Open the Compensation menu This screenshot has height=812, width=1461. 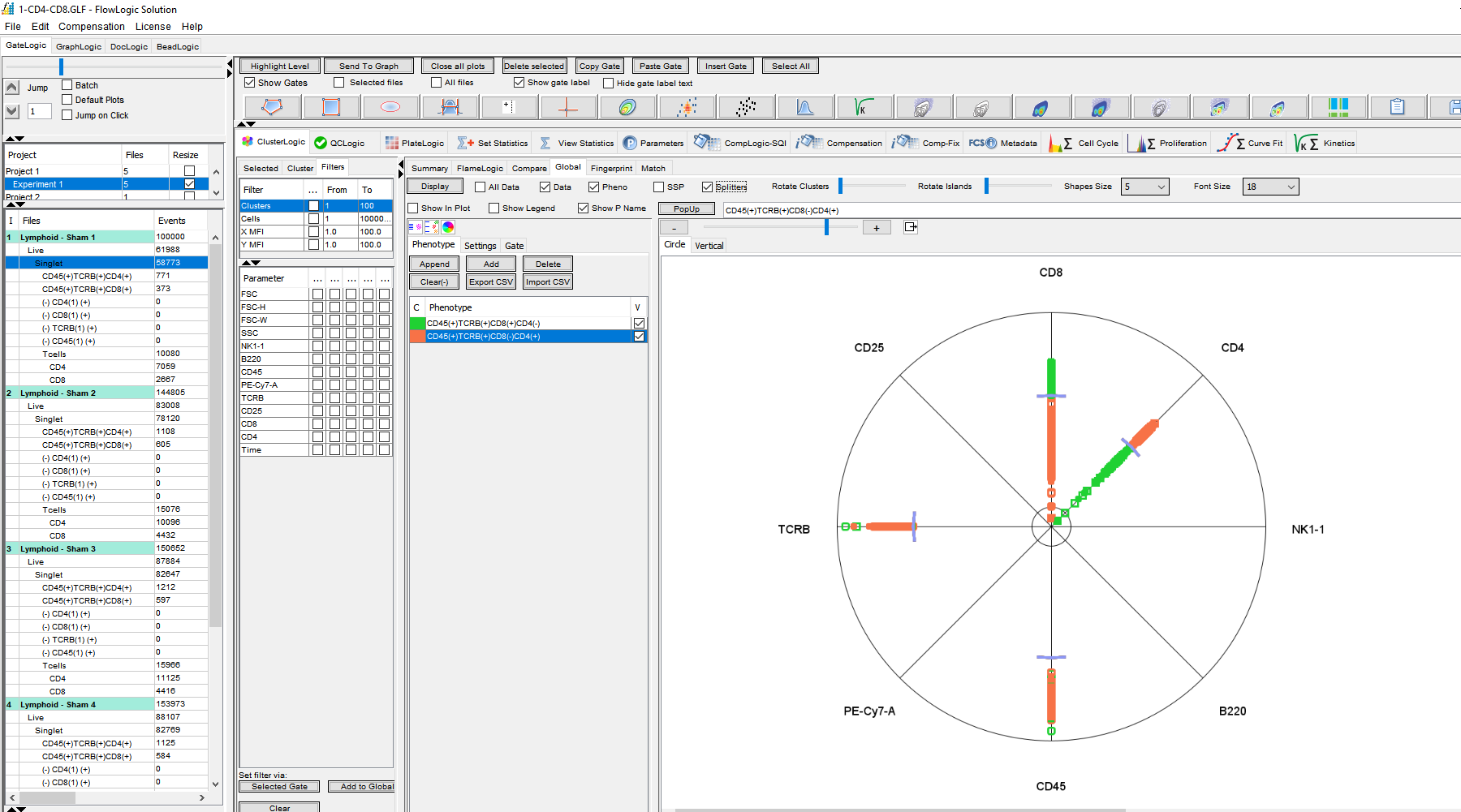click(92, 27)
